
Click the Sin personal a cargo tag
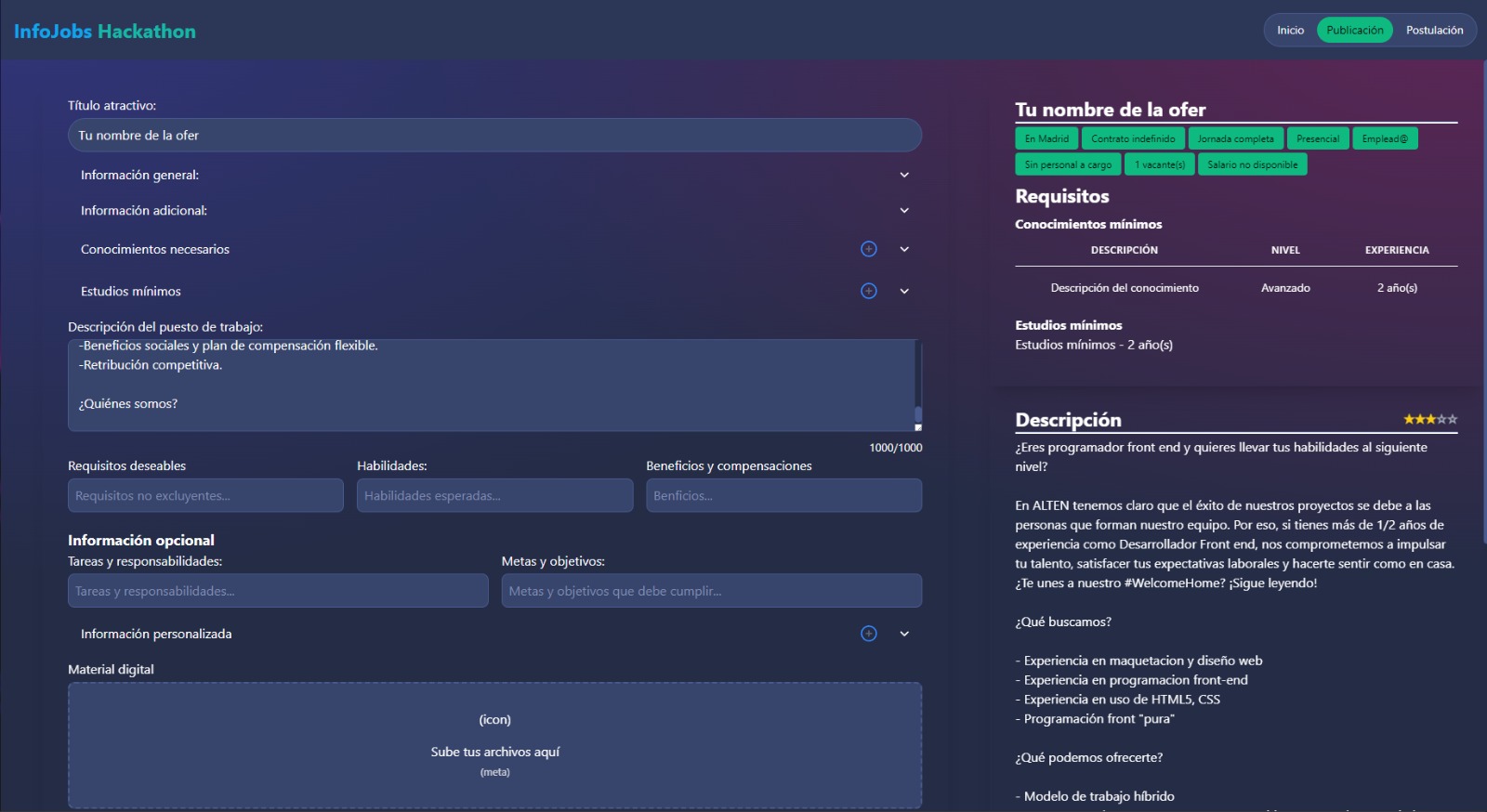click(1068, 164)
